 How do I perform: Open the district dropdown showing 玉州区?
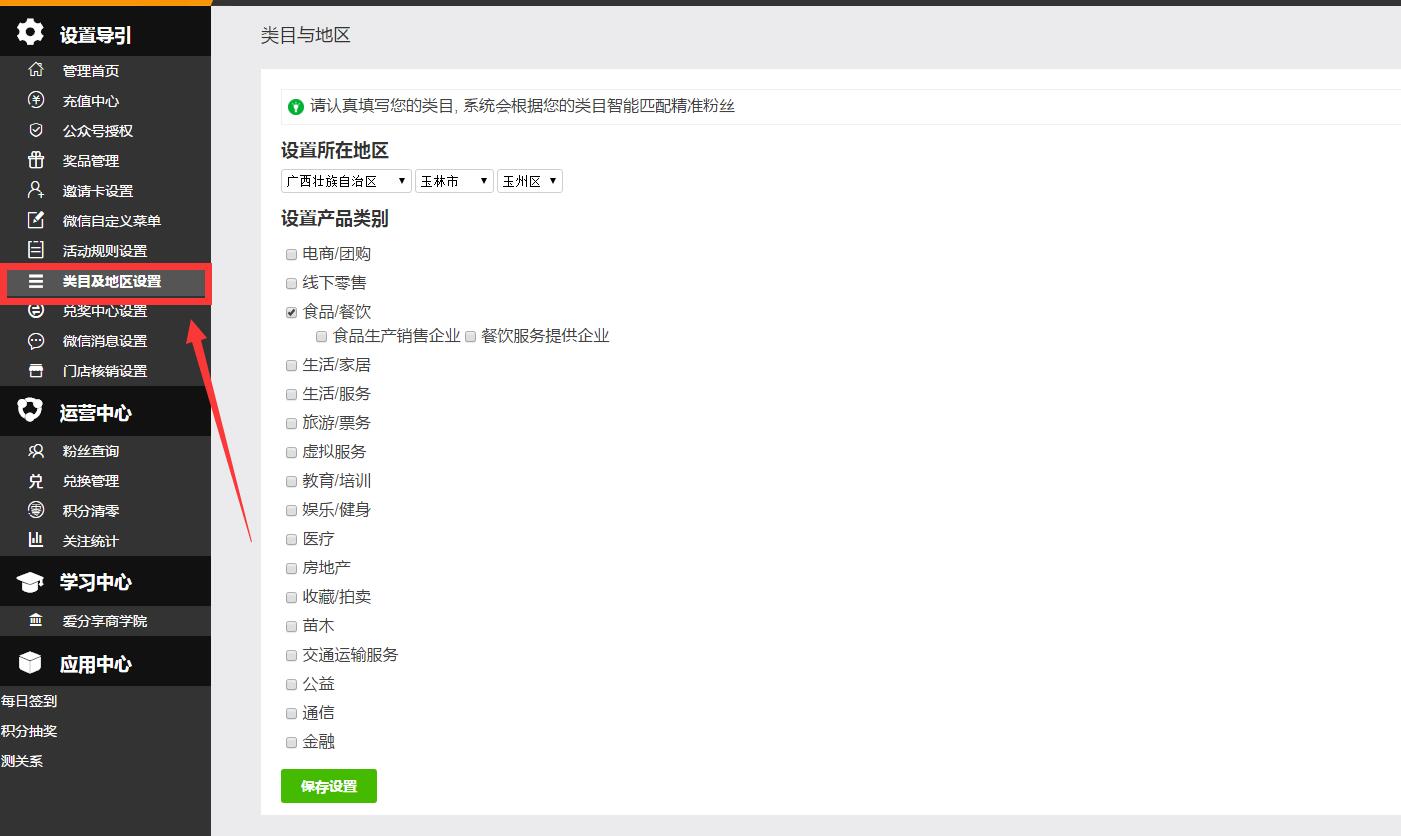(x=529, y=181)
